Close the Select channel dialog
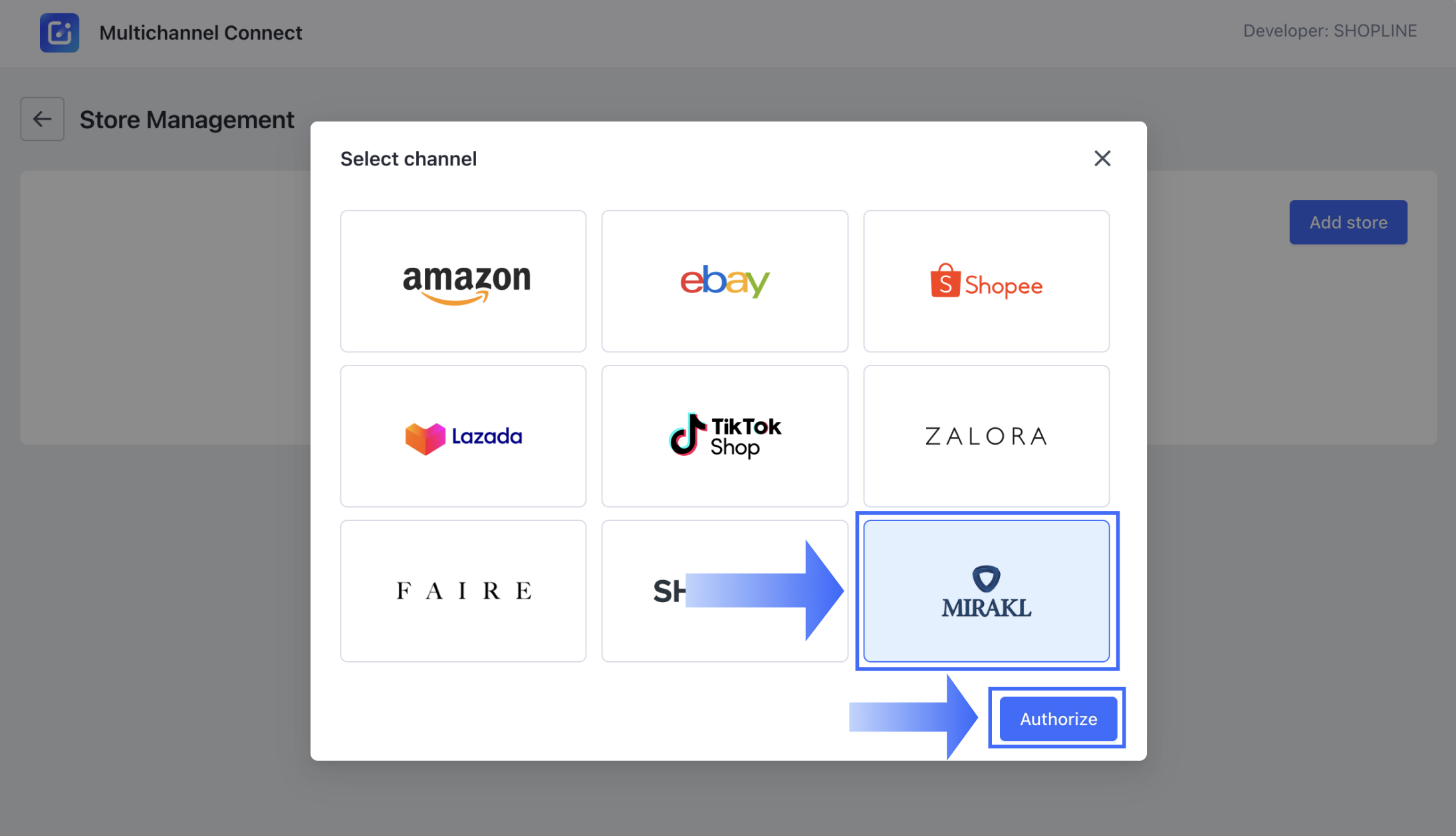Screen dimensions: 1456x836 coord(1102,158)
